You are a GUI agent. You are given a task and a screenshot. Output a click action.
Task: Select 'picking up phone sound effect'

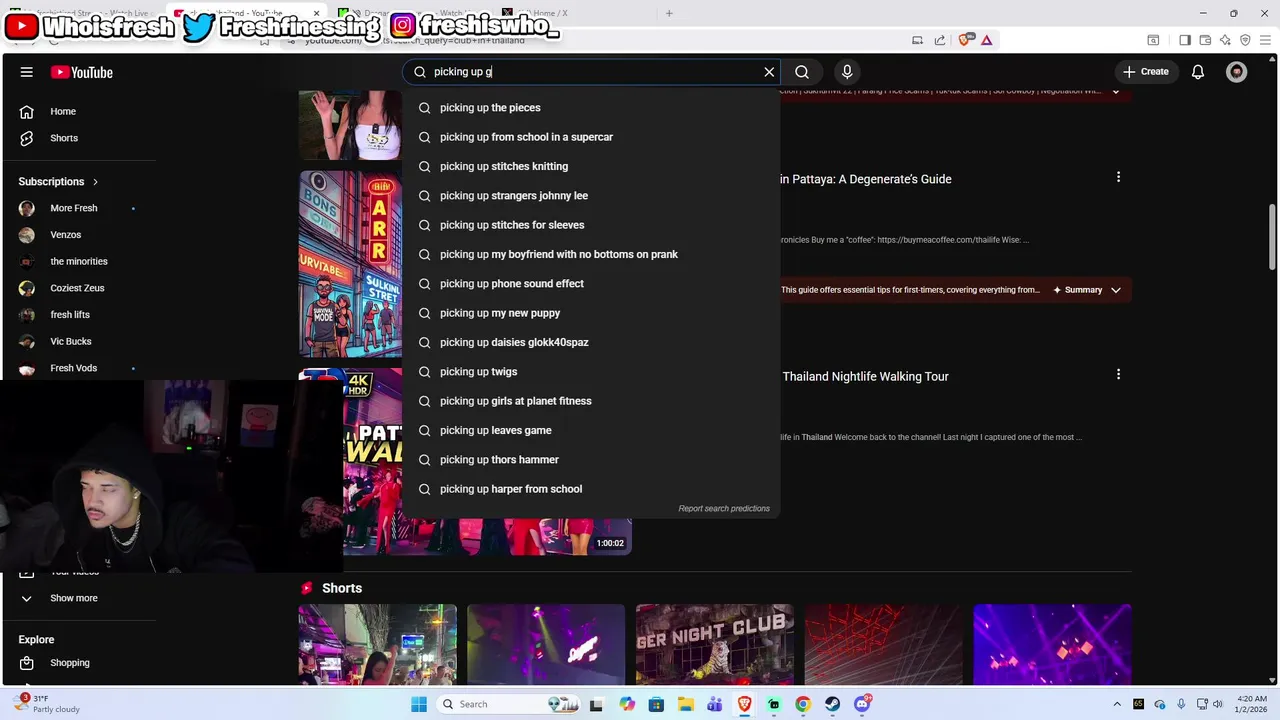click(591, 284)
